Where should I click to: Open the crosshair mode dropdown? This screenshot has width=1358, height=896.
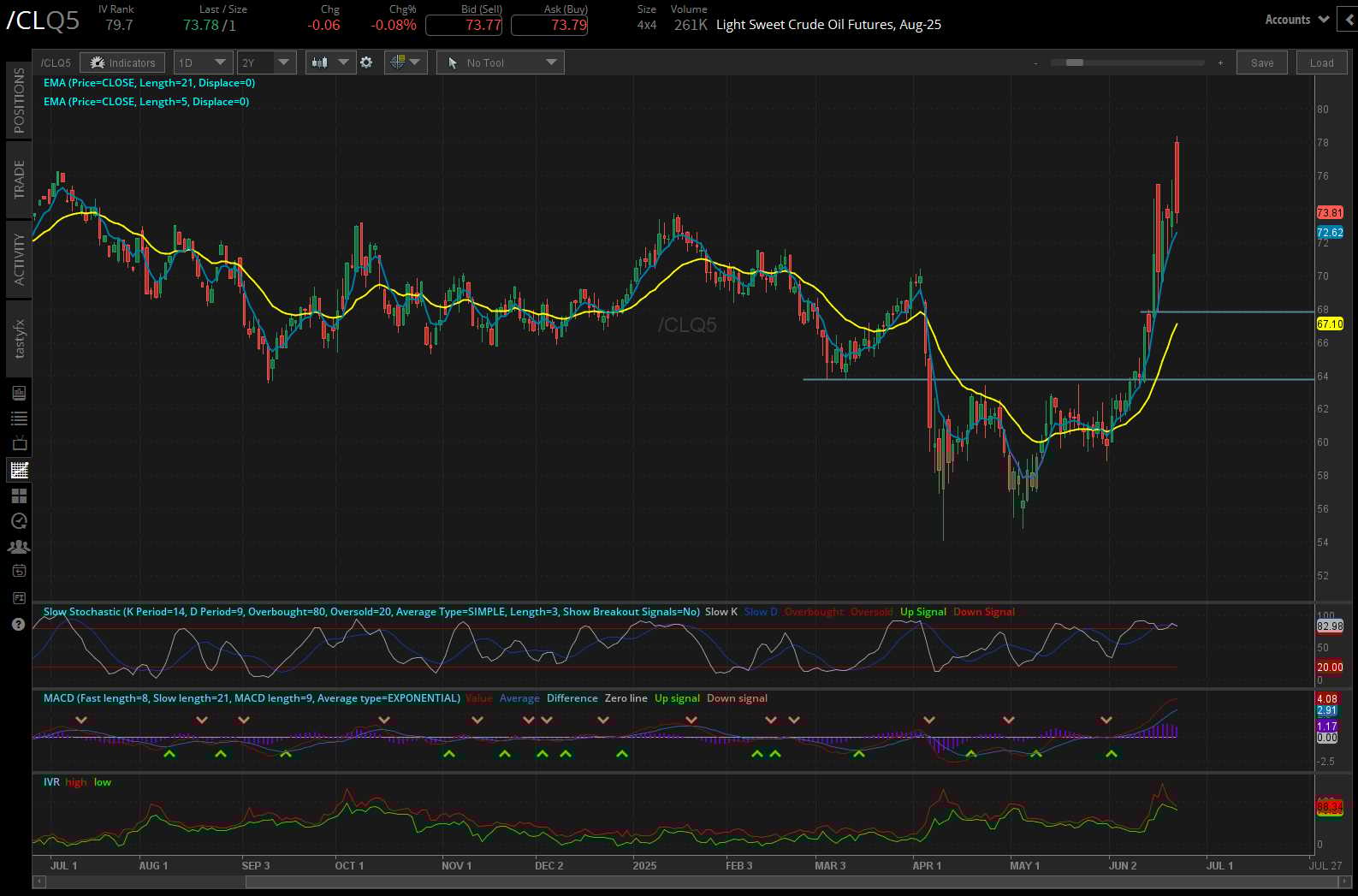pos(406,62)
